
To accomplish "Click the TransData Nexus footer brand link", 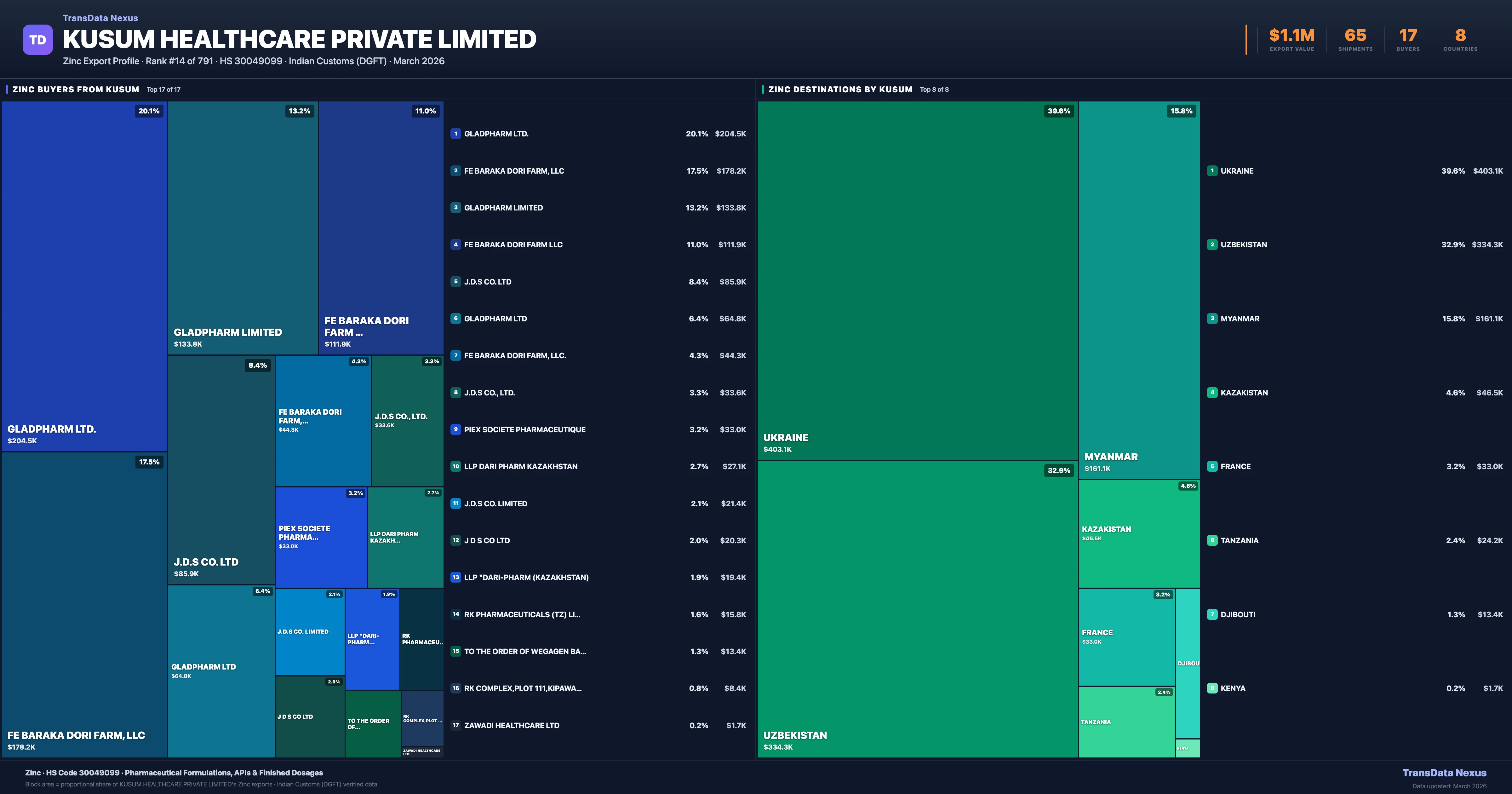I will click(1444, 773).
